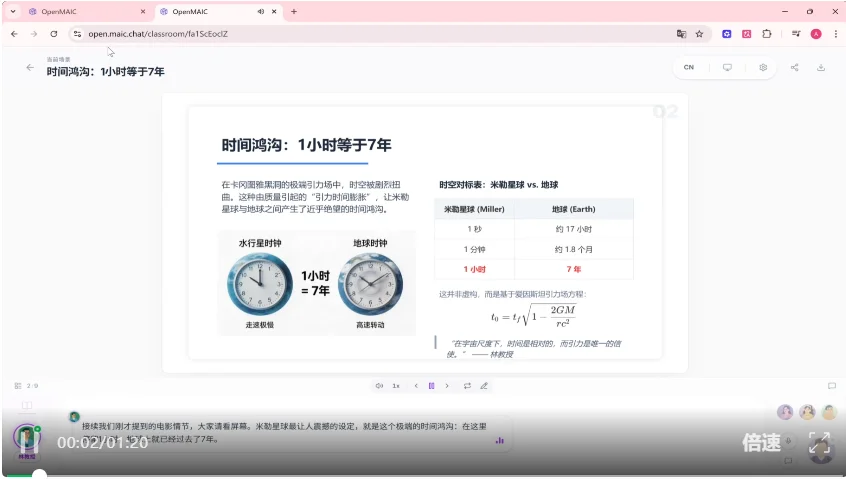Reload the page with the refresh icon

coord(53,33)
